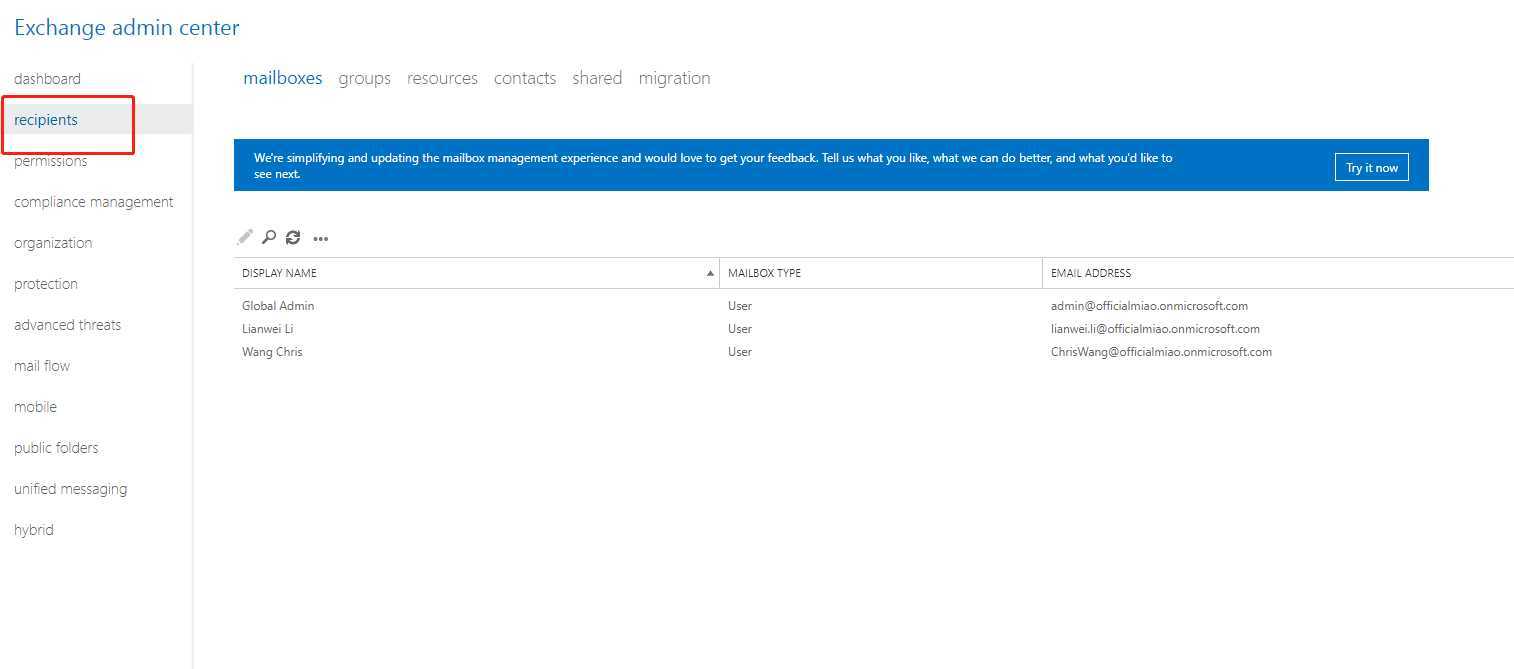Click the Try it now button

[1372, 167]
